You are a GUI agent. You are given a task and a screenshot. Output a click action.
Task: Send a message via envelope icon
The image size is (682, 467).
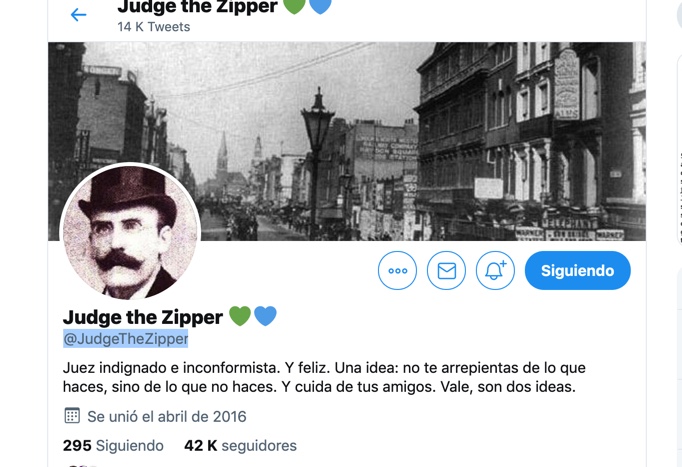click(x=446, y=270)
